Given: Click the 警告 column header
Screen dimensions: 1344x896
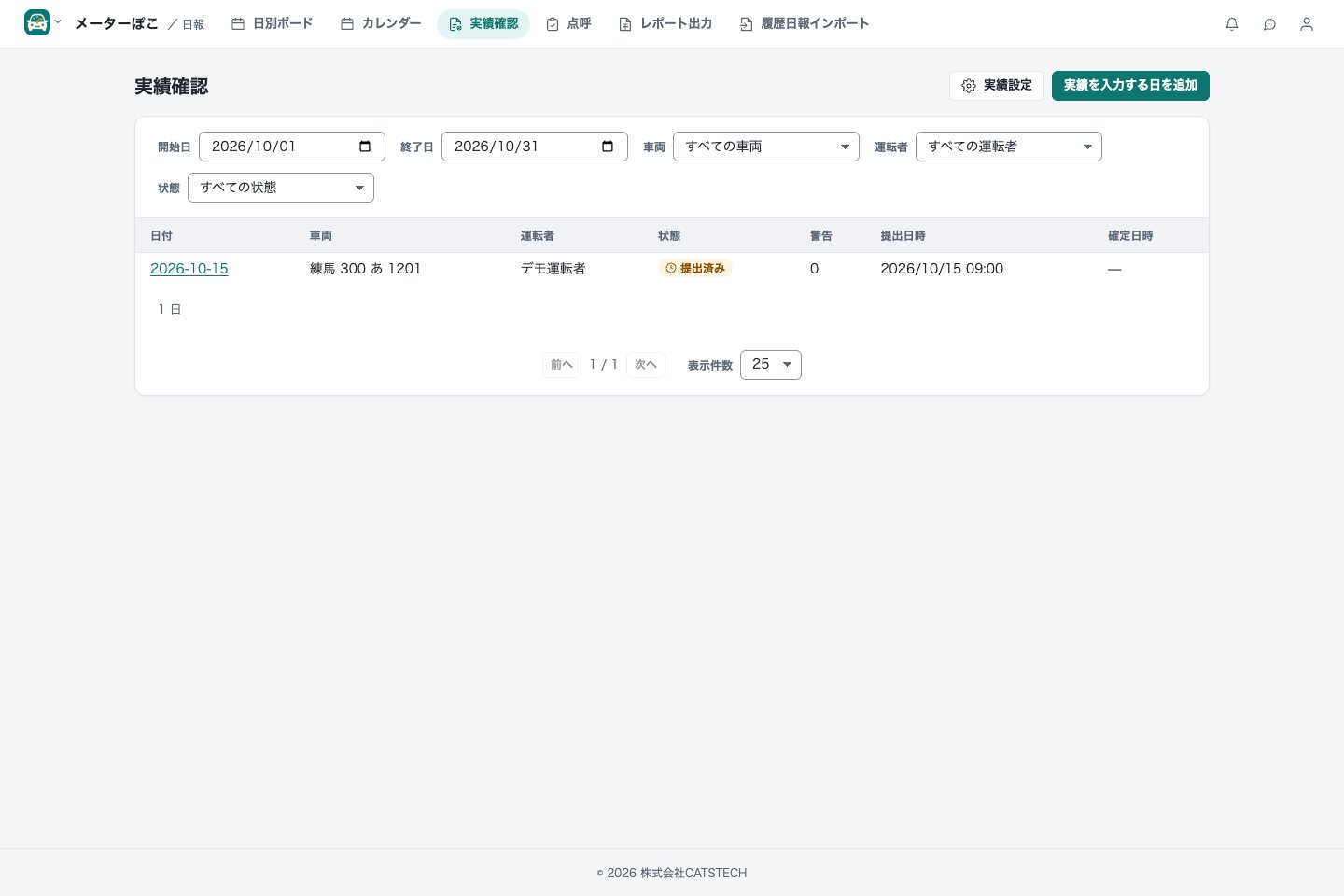Looking at the screenshot, I should coord(821,236).
